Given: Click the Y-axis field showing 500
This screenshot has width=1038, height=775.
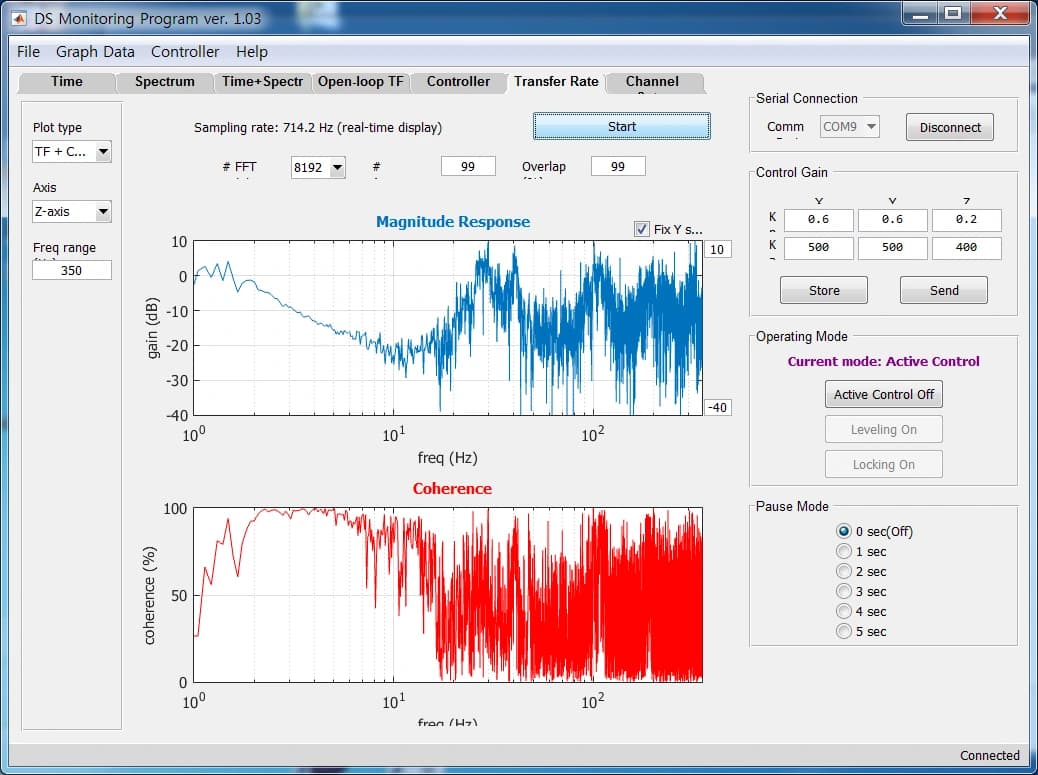Looking at the screenshot, I should (x=892, y=248).
